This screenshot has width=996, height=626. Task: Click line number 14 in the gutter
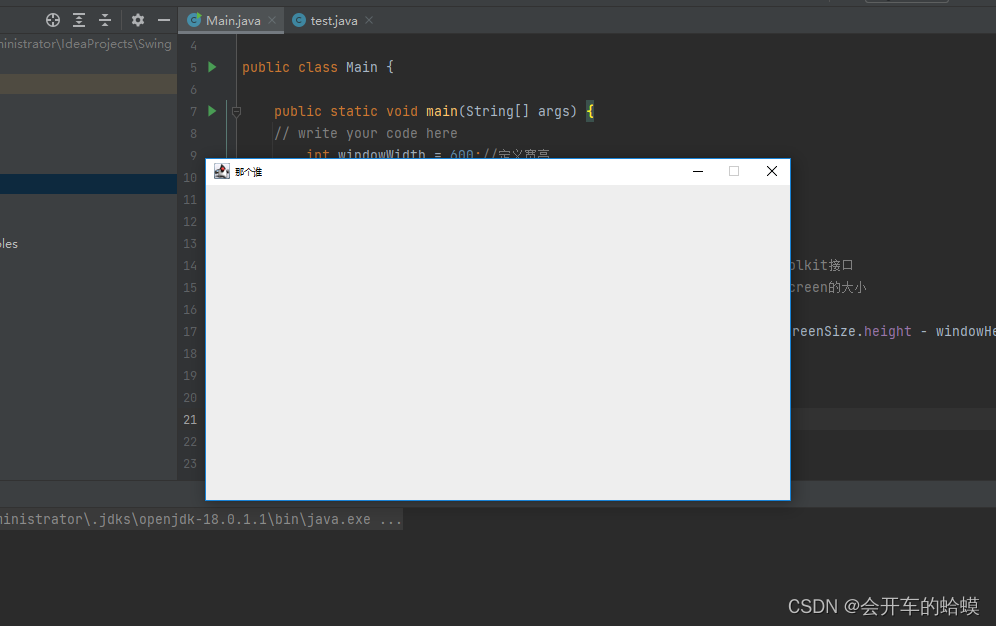point(190,265)
